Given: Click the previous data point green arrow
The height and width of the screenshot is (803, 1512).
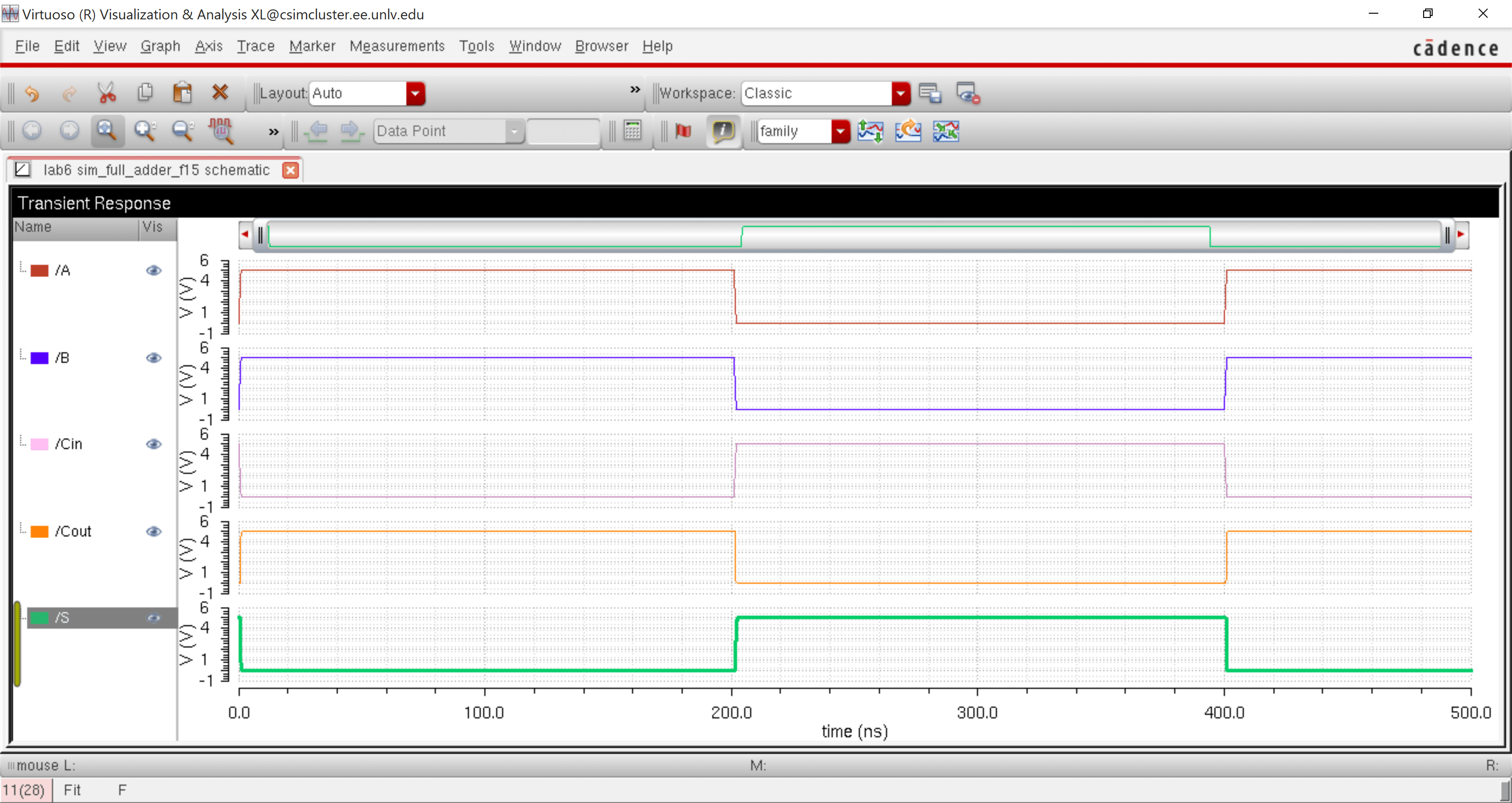Looking at the screenshot, I should (x=318, y=131).
